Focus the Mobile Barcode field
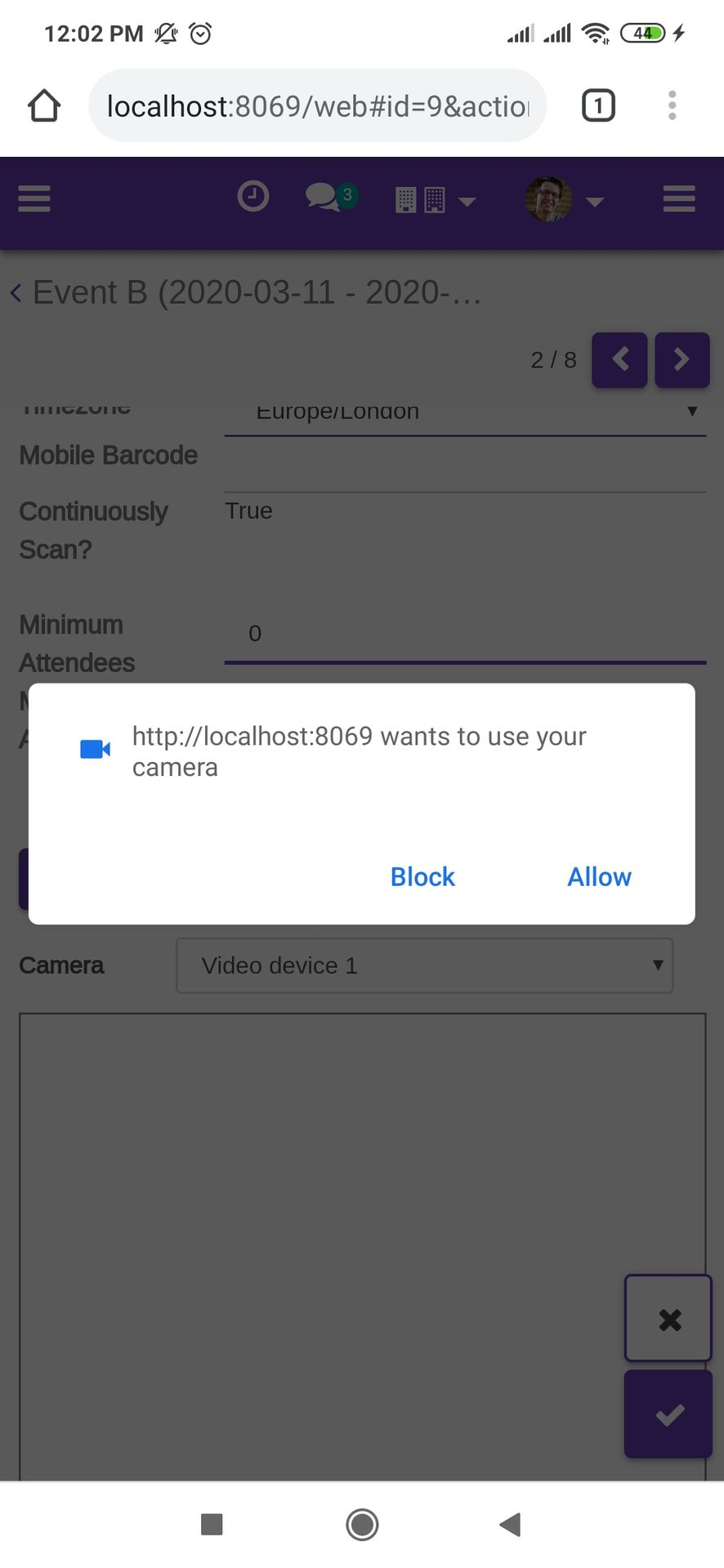The width and height of the screenshot is (724, 1568). click(x=465, y=465)
